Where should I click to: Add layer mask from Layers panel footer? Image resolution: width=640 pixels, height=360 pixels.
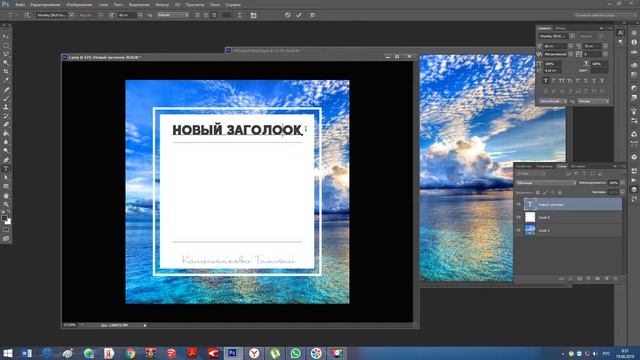[x=580, y=279]
